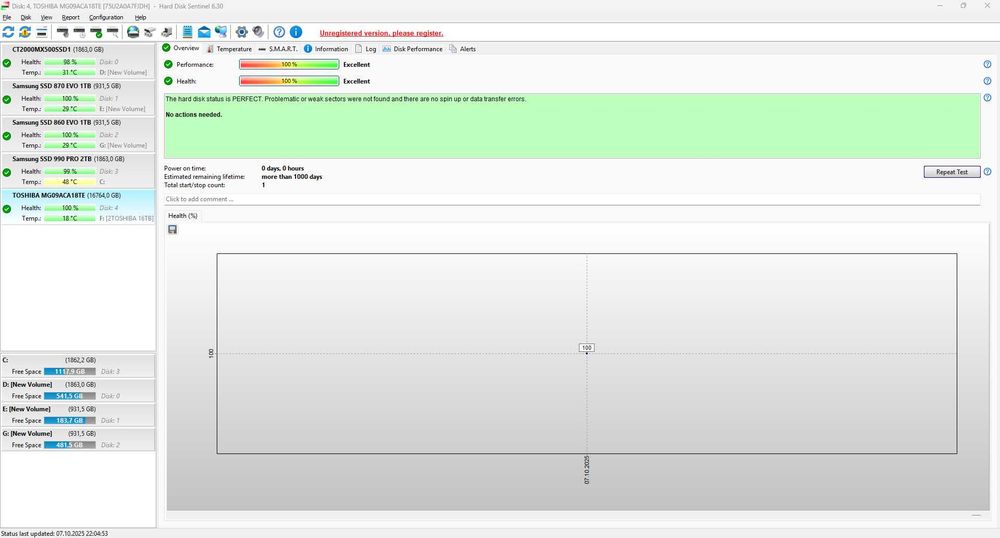Select the Samsung SSD 990 PRO 2TB disk
1000x538 pixels.
pyautogui.click(x=78, y=170)
